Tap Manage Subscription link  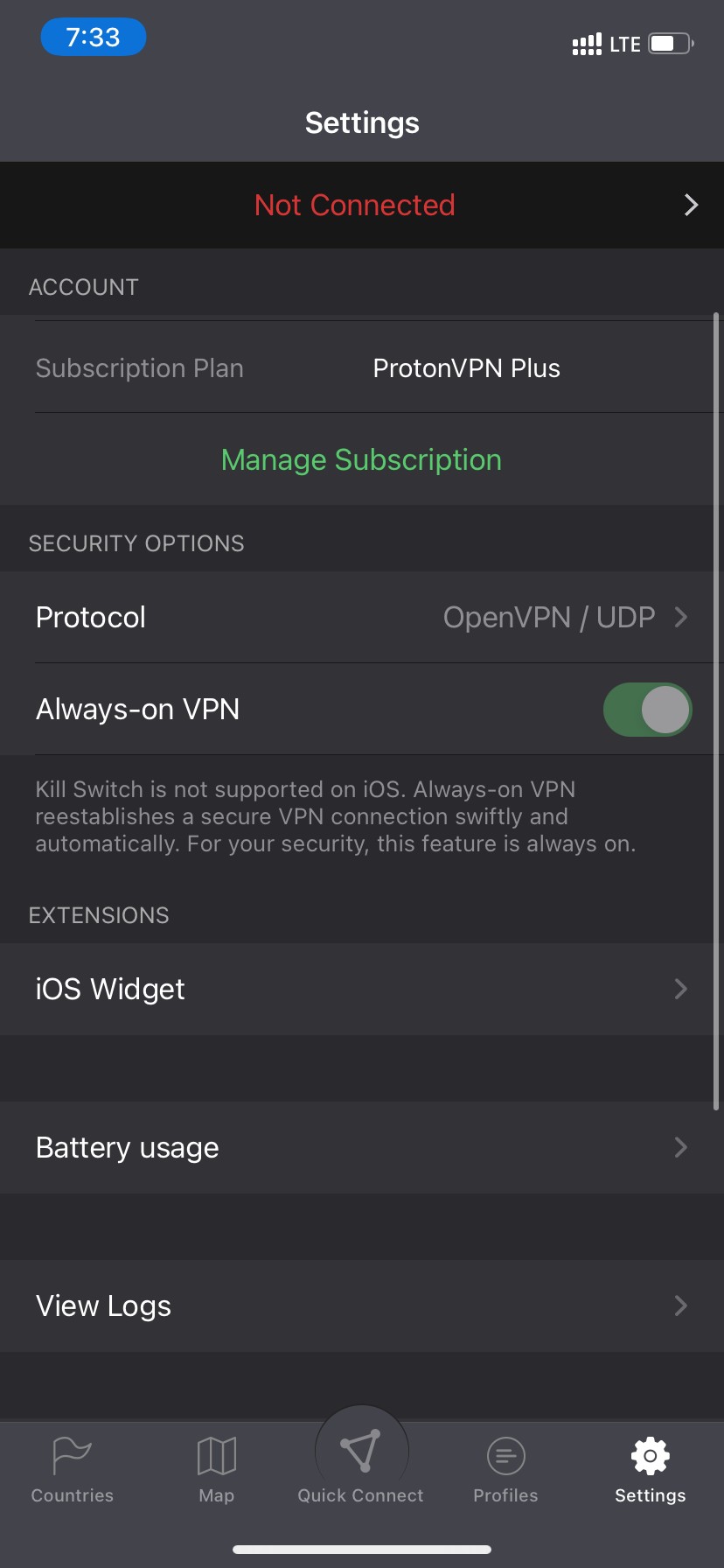click(362, 460)
